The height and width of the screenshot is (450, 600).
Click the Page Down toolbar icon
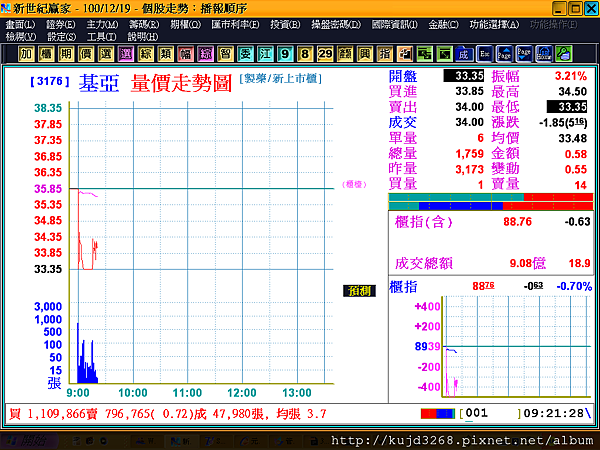coord(524,54)
